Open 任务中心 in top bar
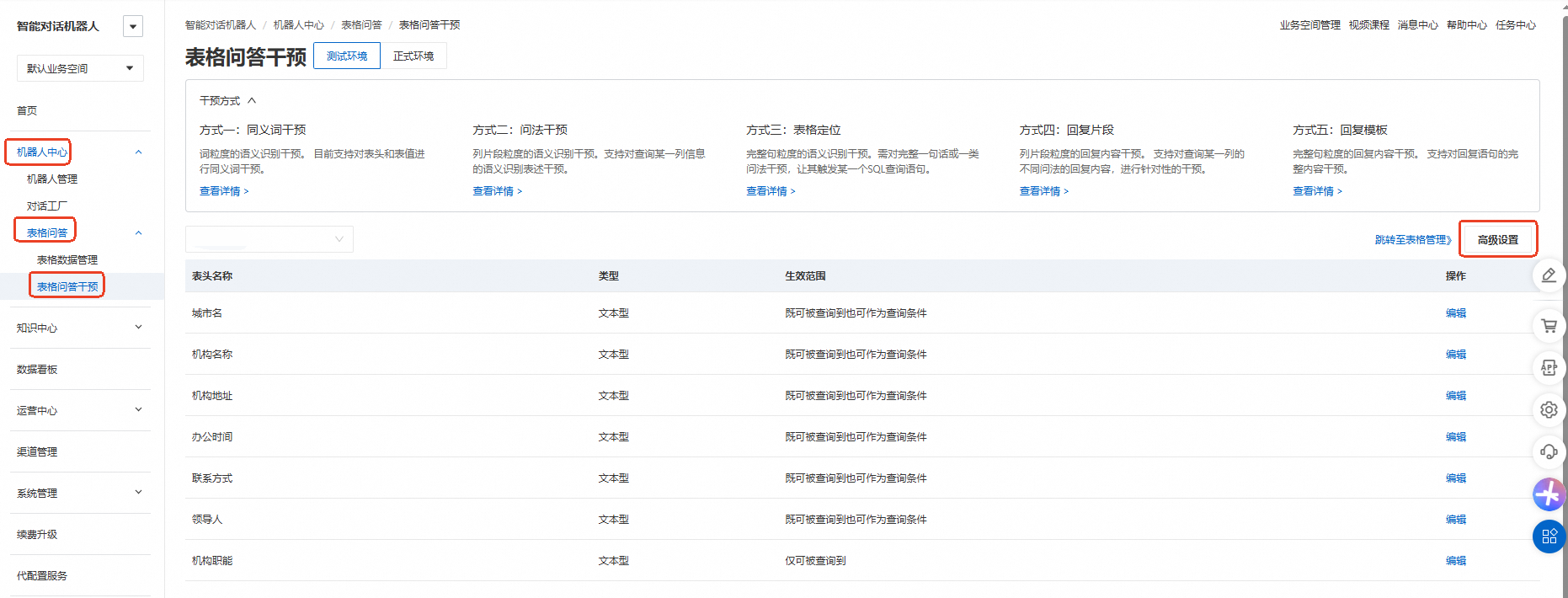 (1516, 25)
